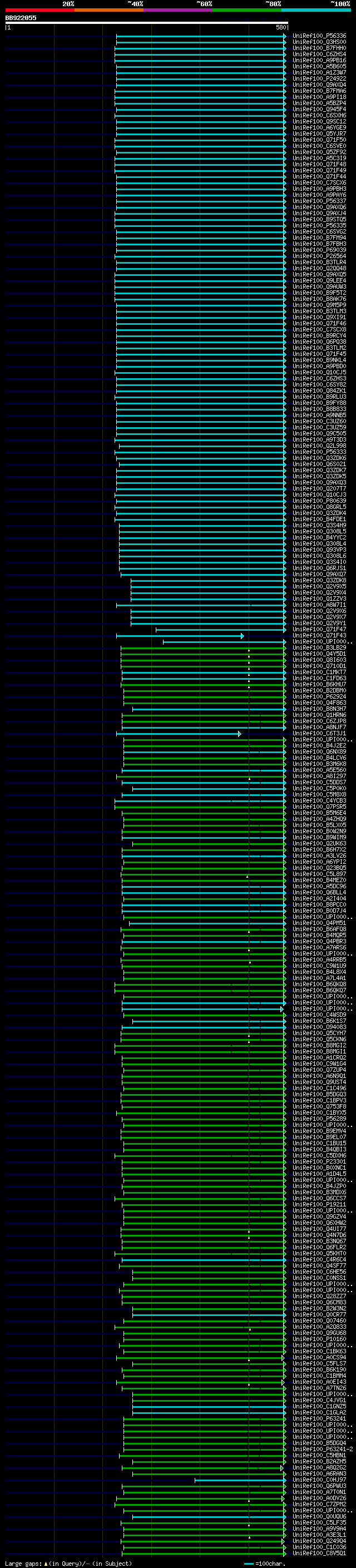Select the UniRef100_P56335 label
This screenshot has height=1568, width=356.
pos(319,225)
